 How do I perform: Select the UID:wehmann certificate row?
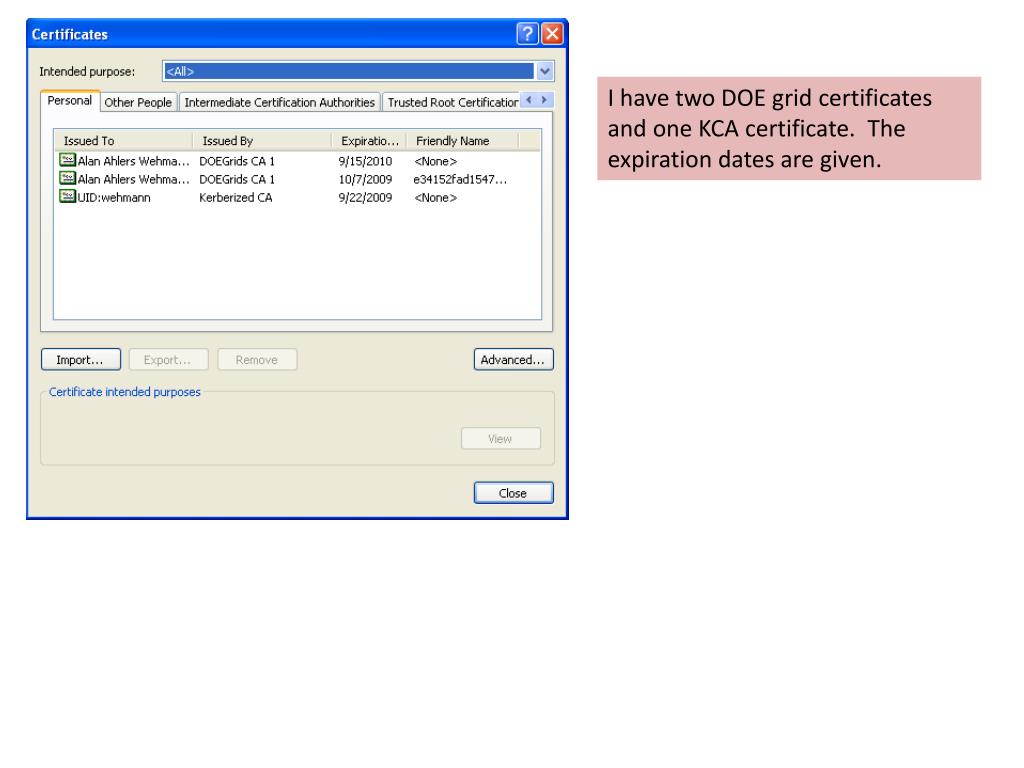pos(297,197)
